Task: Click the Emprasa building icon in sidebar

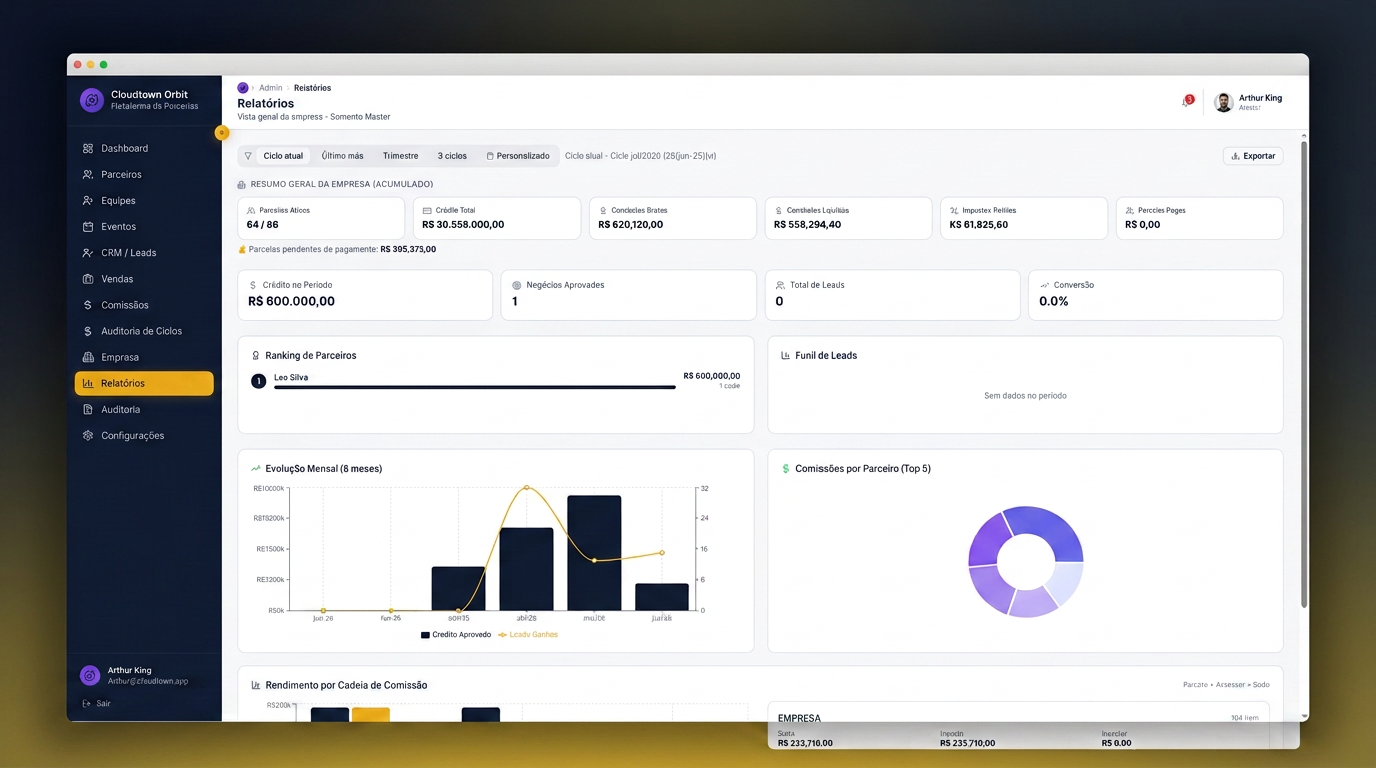Action: point(88,357)
